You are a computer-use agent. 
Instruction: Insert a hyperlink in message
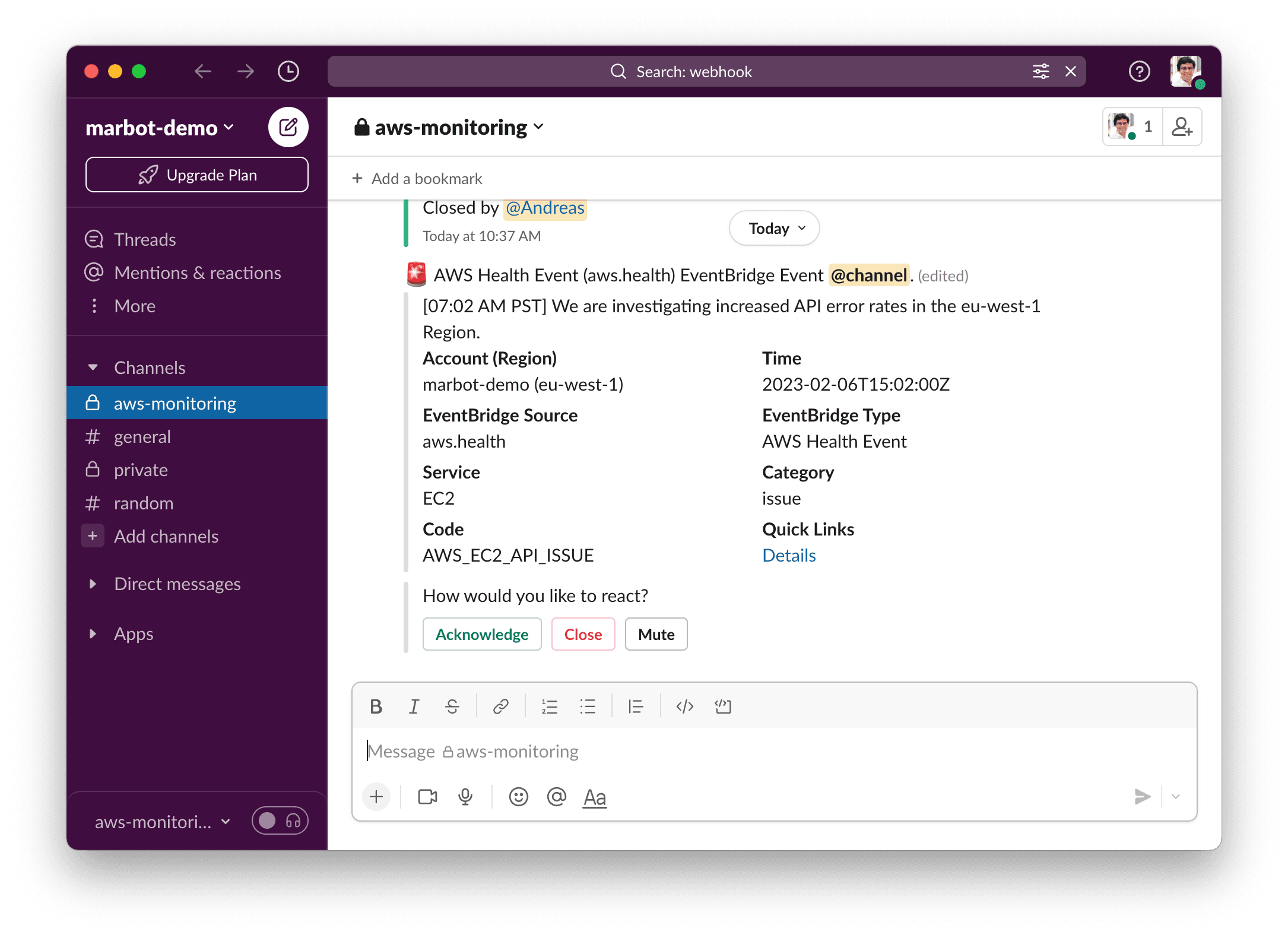click(500, 707)
